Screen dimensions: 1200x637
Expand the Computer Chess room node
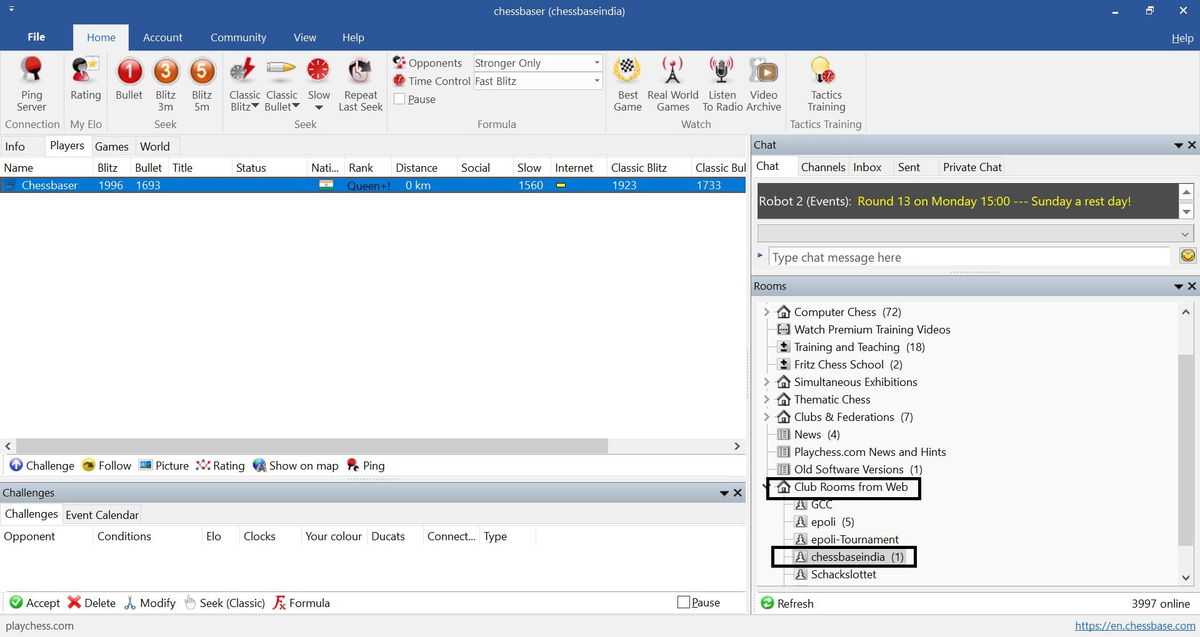pyautogui.click(x=767, y=312)
